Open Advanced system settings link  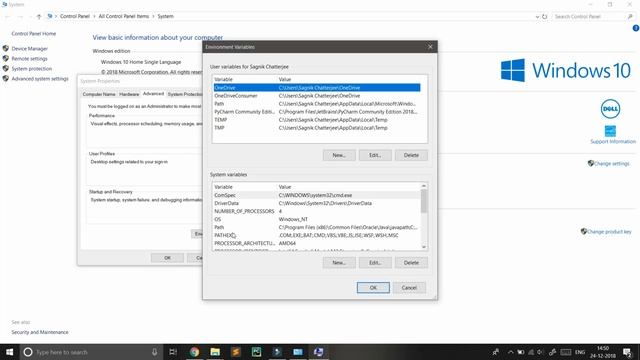click(x=40, y=79)
